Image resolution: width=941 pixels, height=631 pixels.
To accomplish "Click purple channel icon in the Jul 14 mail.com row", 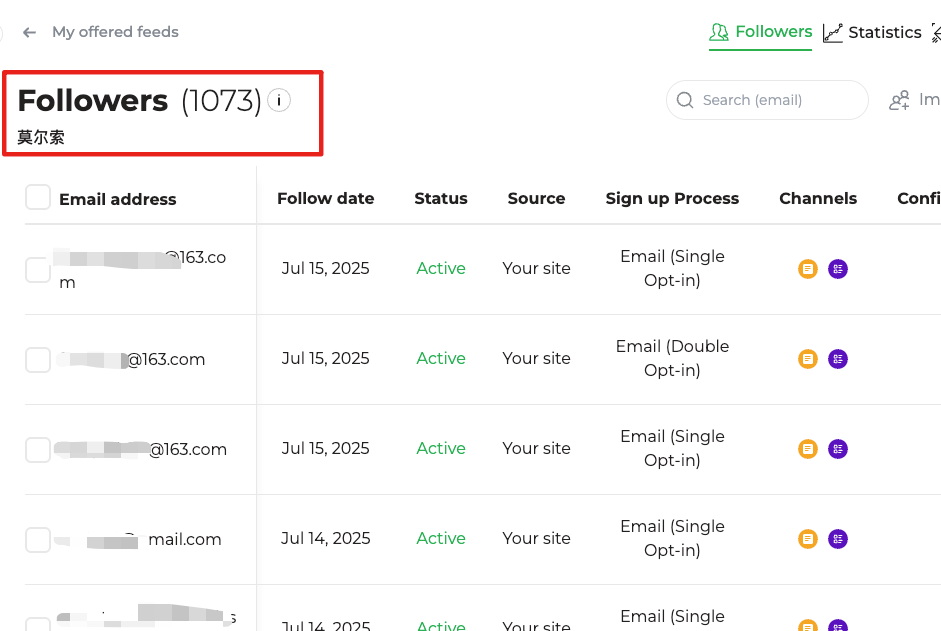I will (838, 539).
